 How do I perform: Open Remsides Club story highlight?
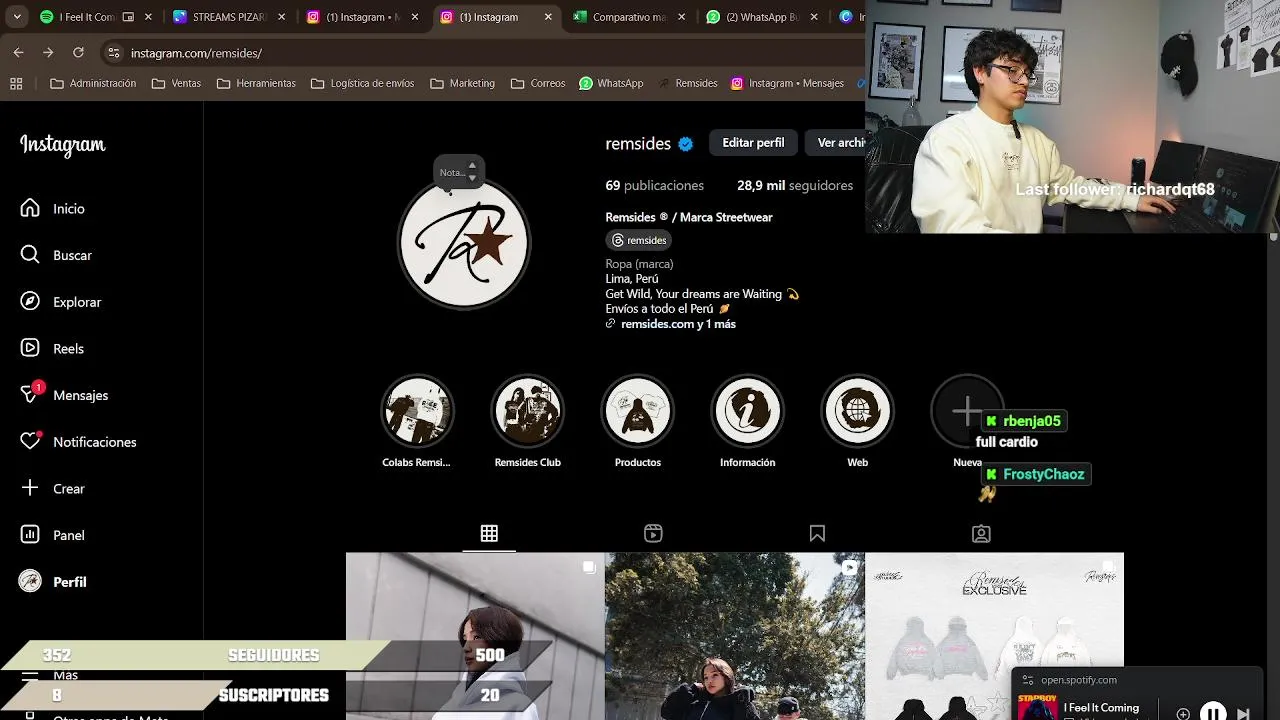click(x=528, y=410)
